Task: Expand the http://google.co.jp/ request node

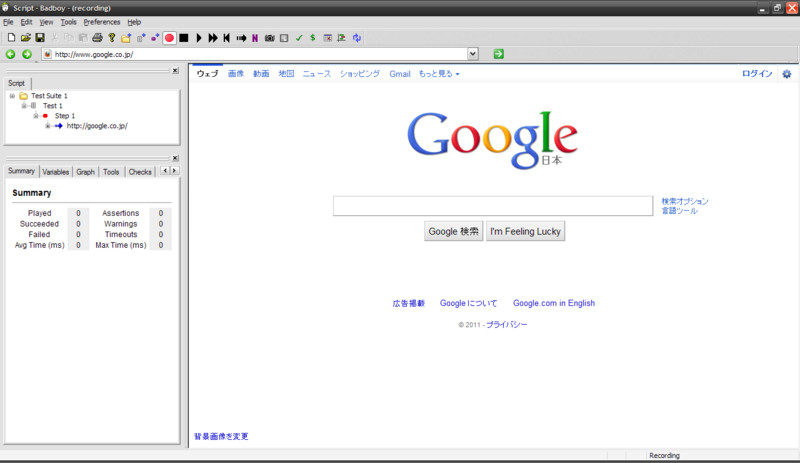Action: [x=47, y=126]
